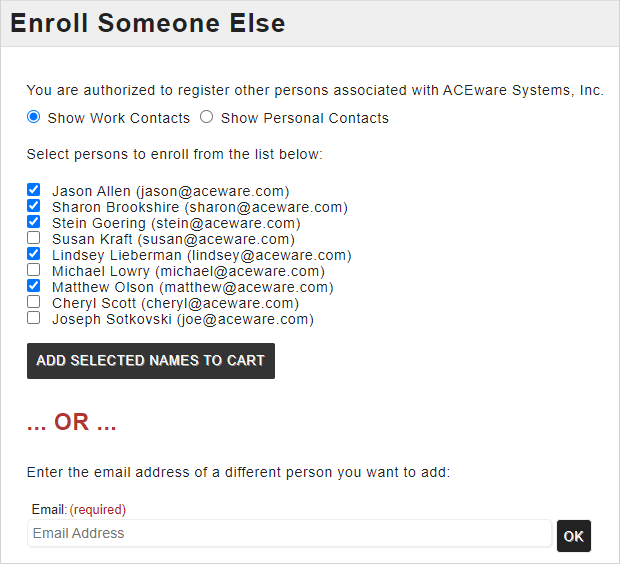Uncheck the Sharon Brookshire checkbox

click(x=34, y=205)
